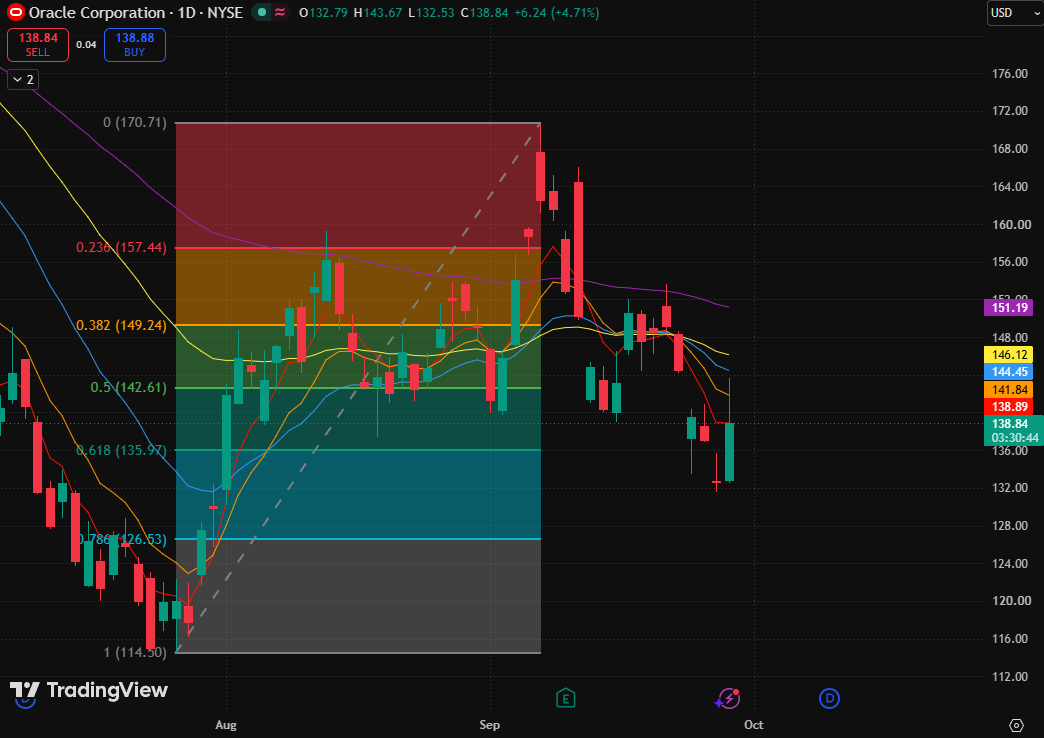
Task: Click the 138.88 BUY button
Action: pos(134,45)
